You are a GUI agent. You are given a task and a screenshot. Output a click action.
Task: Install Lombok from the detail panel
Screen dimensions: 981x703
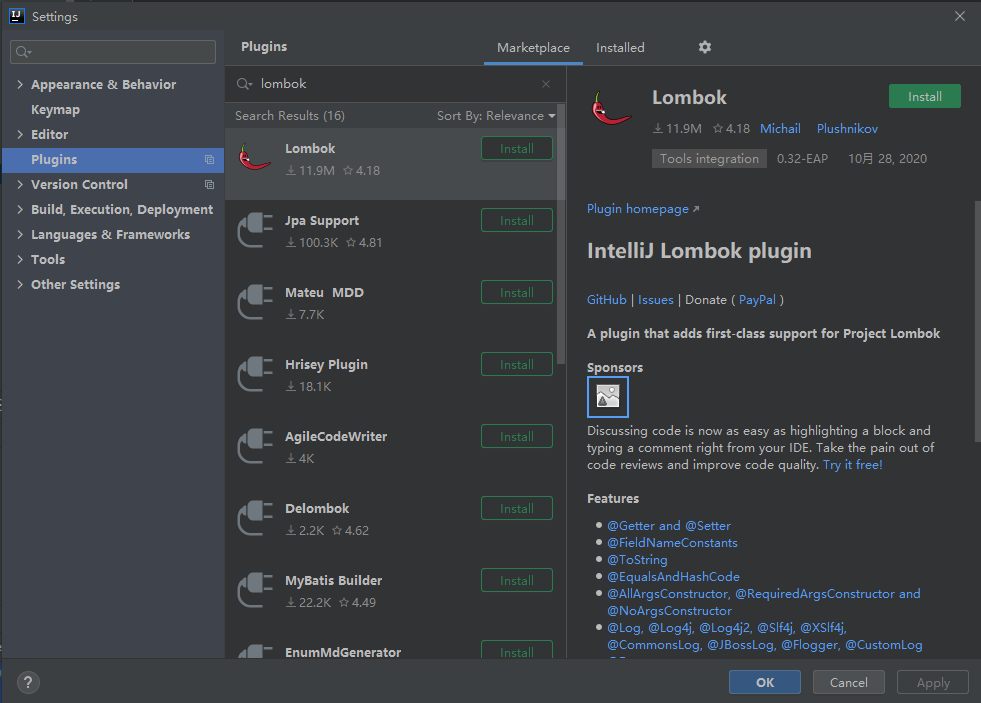925,96
